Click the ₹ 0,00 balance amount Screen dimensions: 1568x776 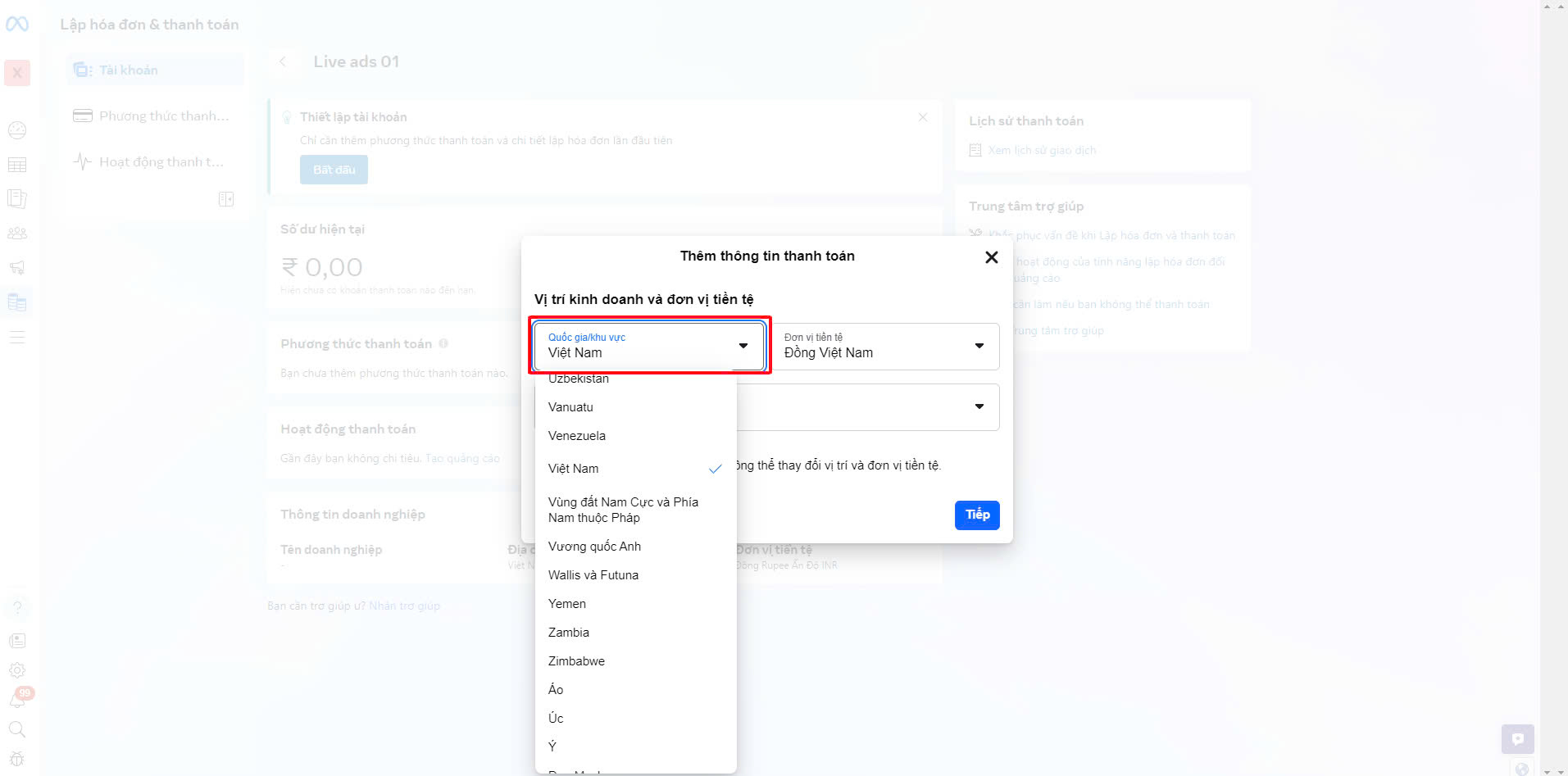(x=322, y=267)
